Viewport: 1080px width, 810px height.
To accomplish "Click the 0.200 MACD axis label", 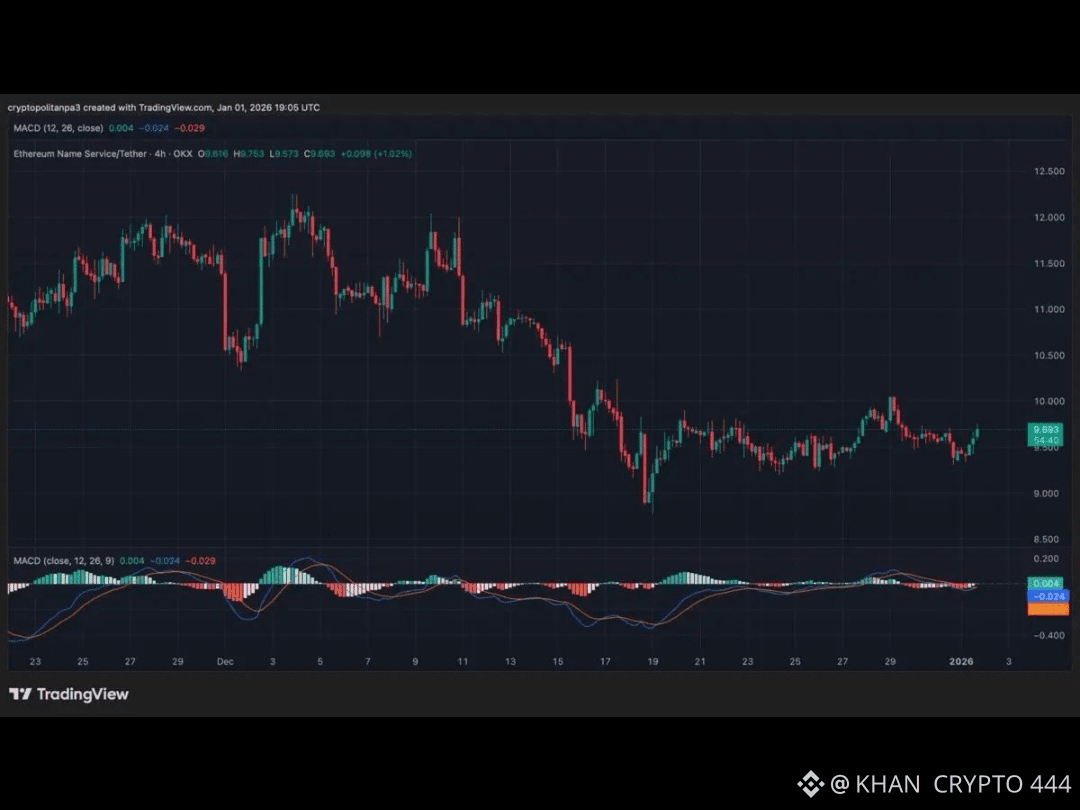I will [x=1046, y=559].
